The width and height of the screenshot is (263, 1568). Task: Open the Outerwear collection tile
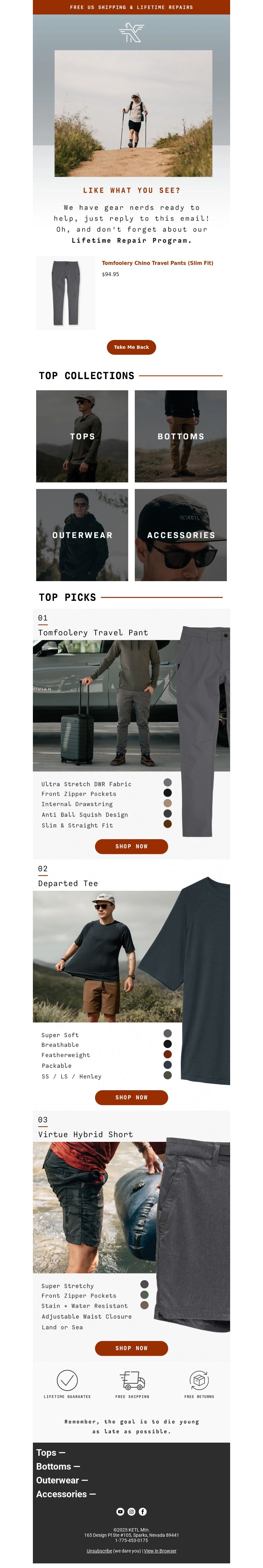pyautogui.click(x=82, y=535)
